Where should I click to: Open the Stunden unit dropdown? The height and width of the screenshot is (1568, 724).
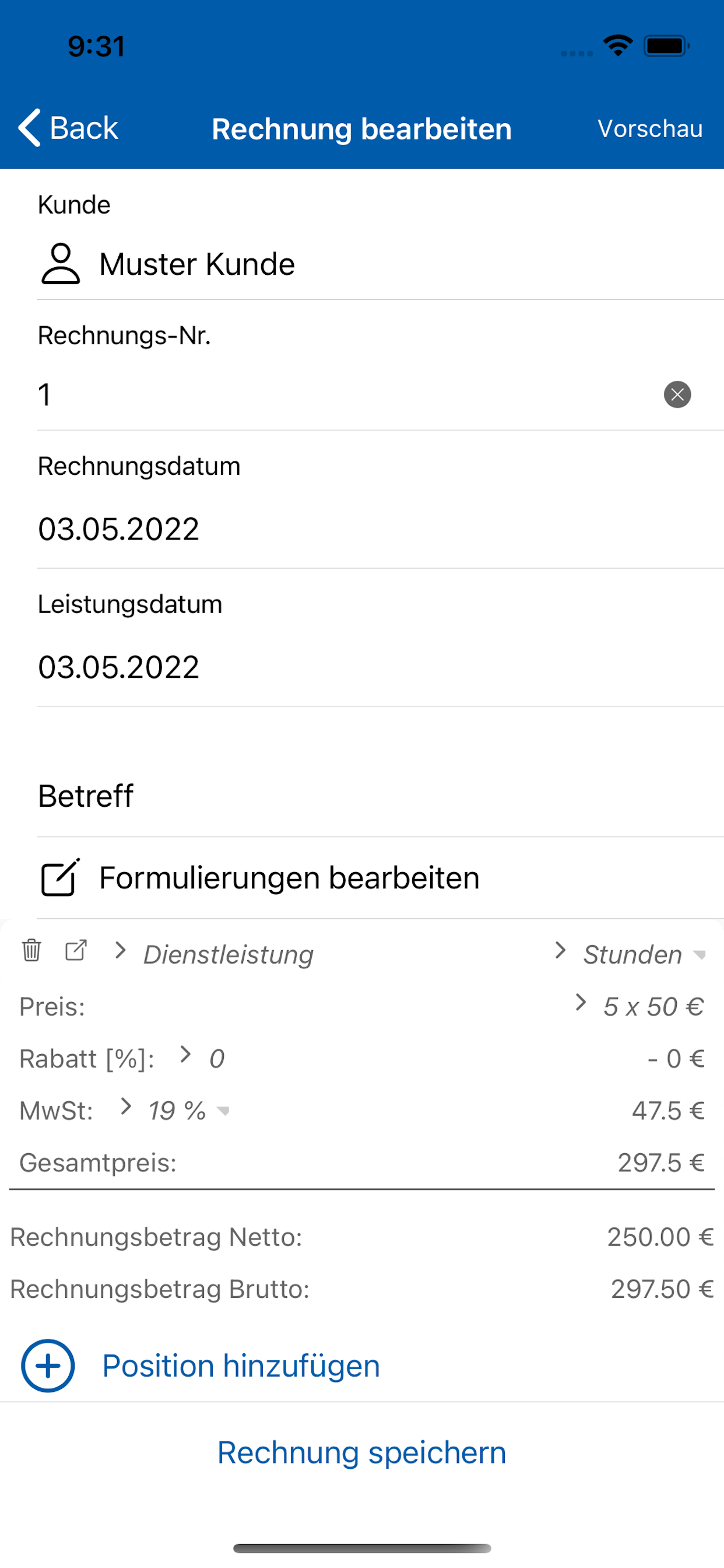[x=644, y=954]
